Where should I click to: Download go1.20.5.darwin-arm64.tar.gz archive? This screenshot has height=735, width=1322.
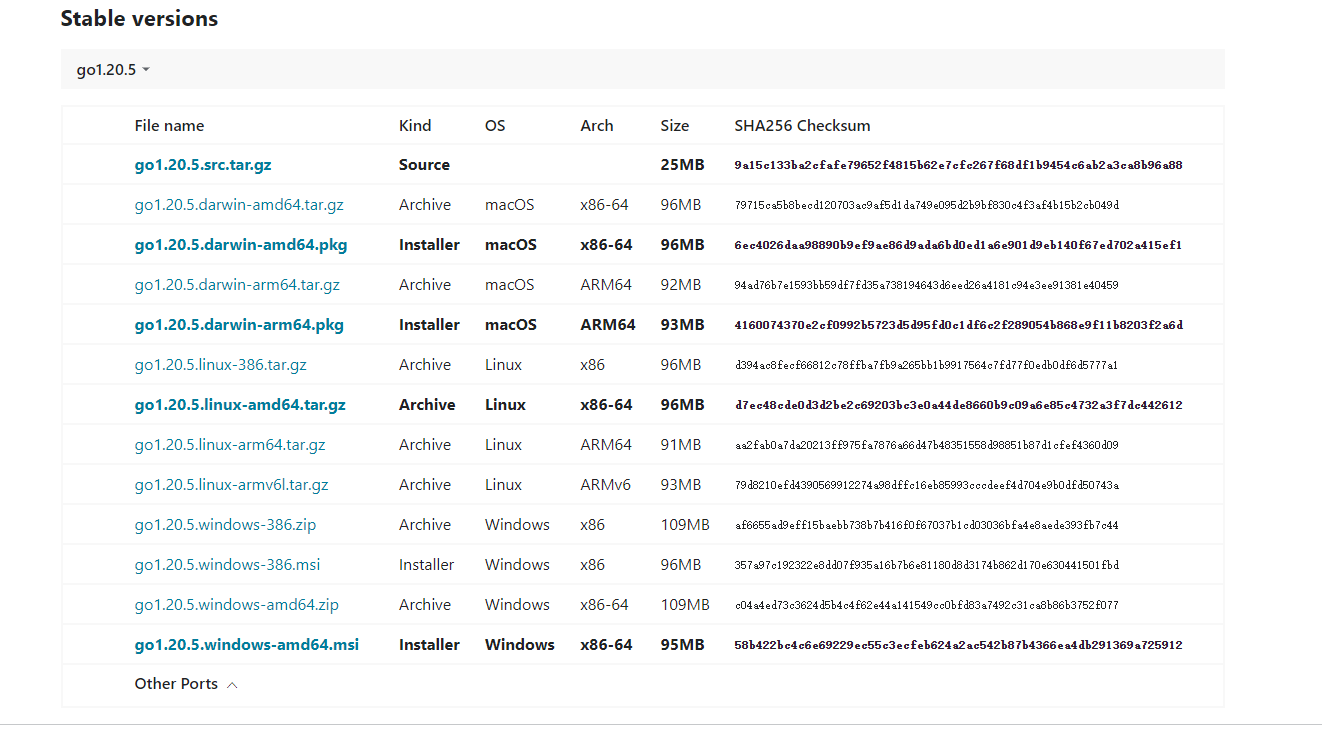[x=237, y=285]
